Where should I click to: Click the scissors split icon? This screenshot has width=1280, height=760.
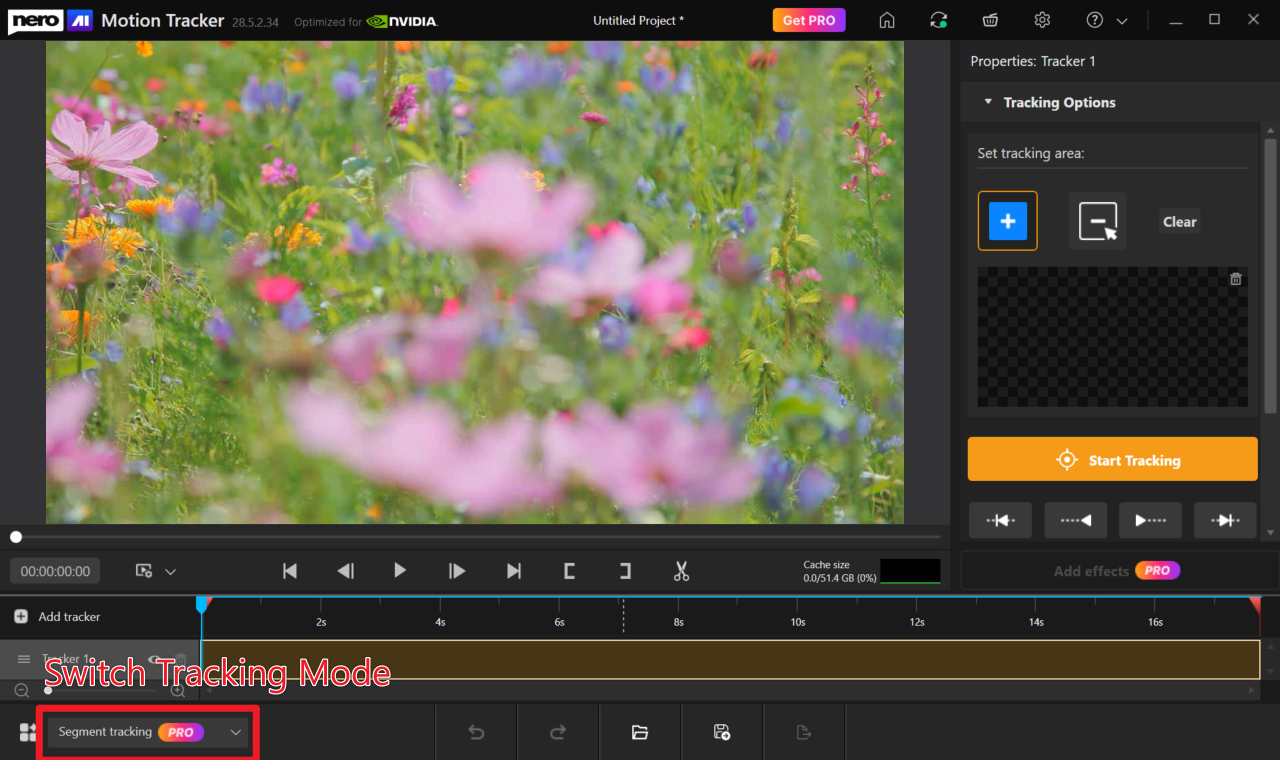coord(681,571)
